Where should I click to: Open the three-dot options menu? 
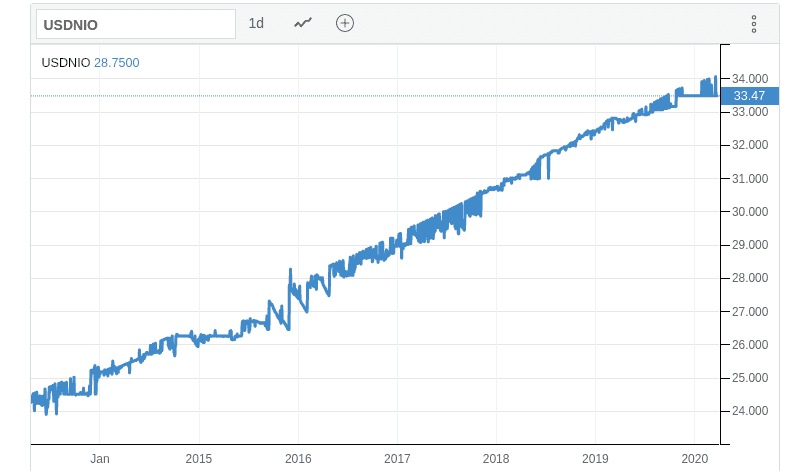[x=754, y=24]
